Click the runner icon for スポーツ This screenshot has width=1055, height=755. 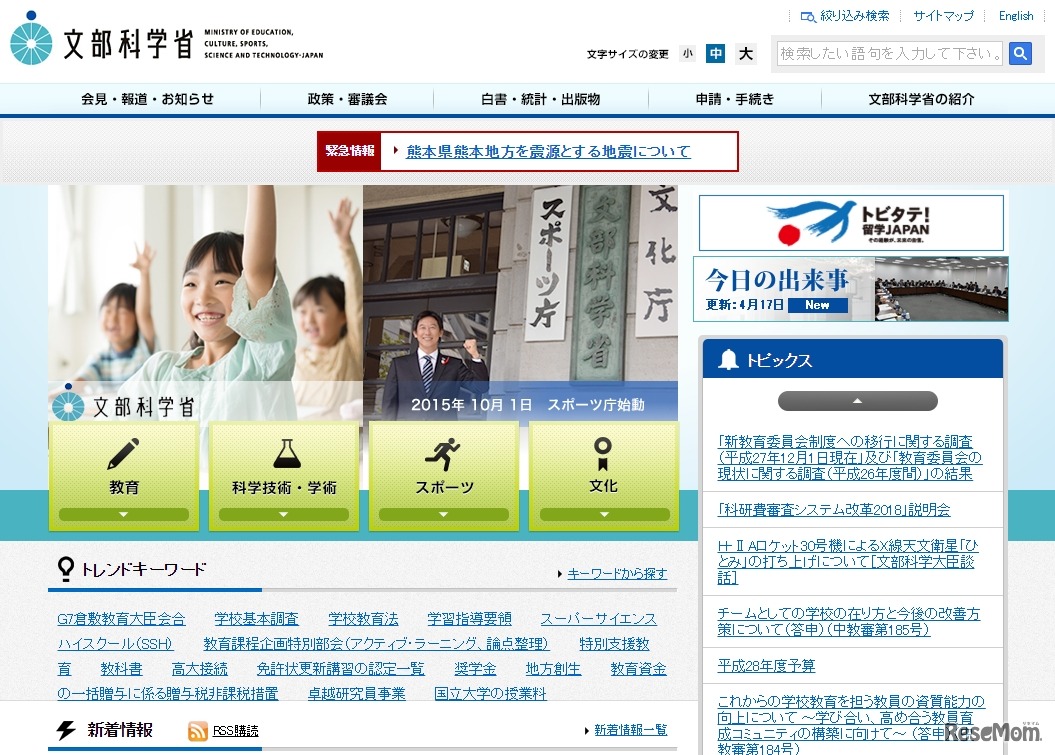(443, 453)
